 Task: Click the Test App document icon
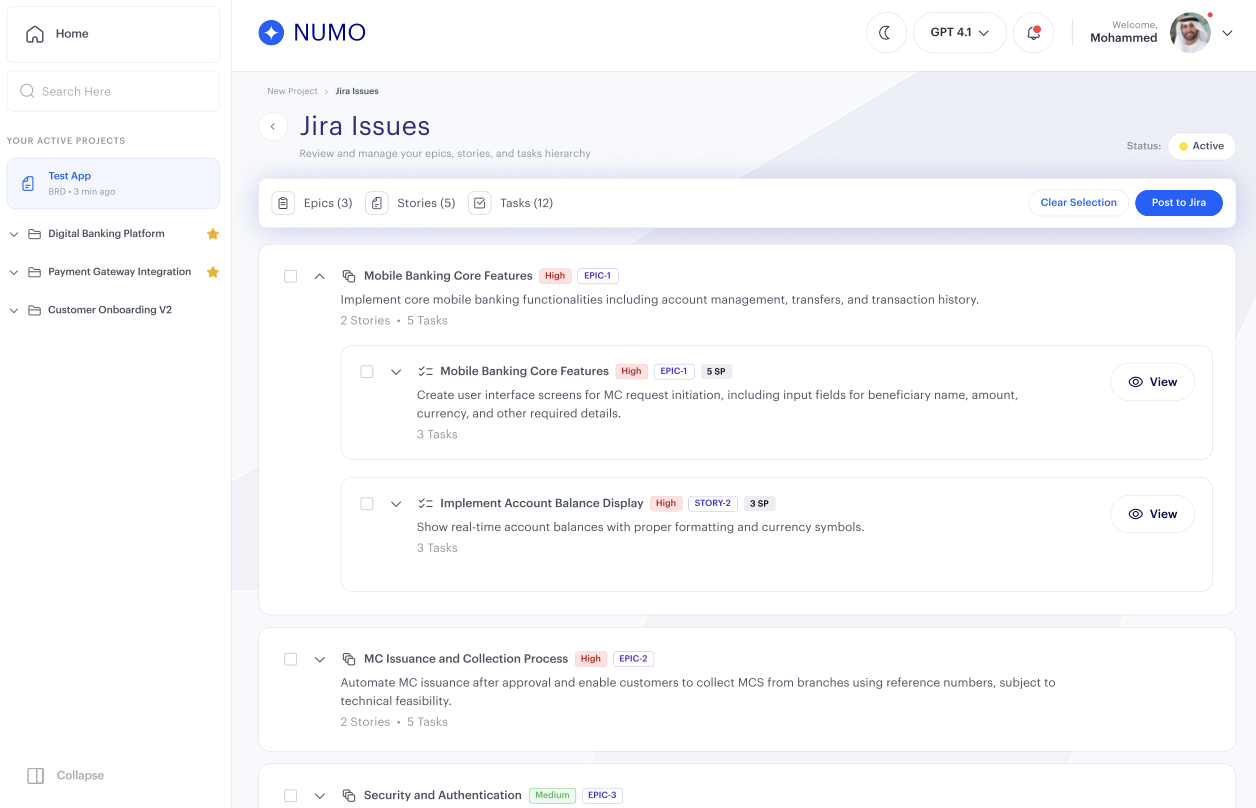[28, 183]
